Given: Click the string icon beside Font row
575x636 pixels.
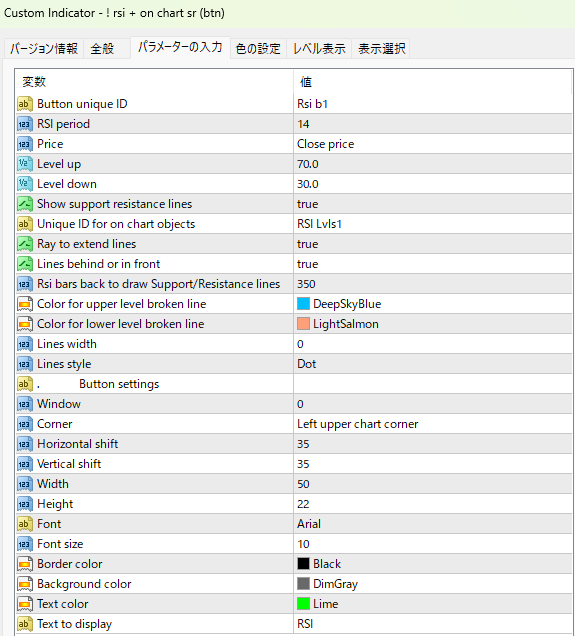Looking at the screenshot, I should click(24, 524).
